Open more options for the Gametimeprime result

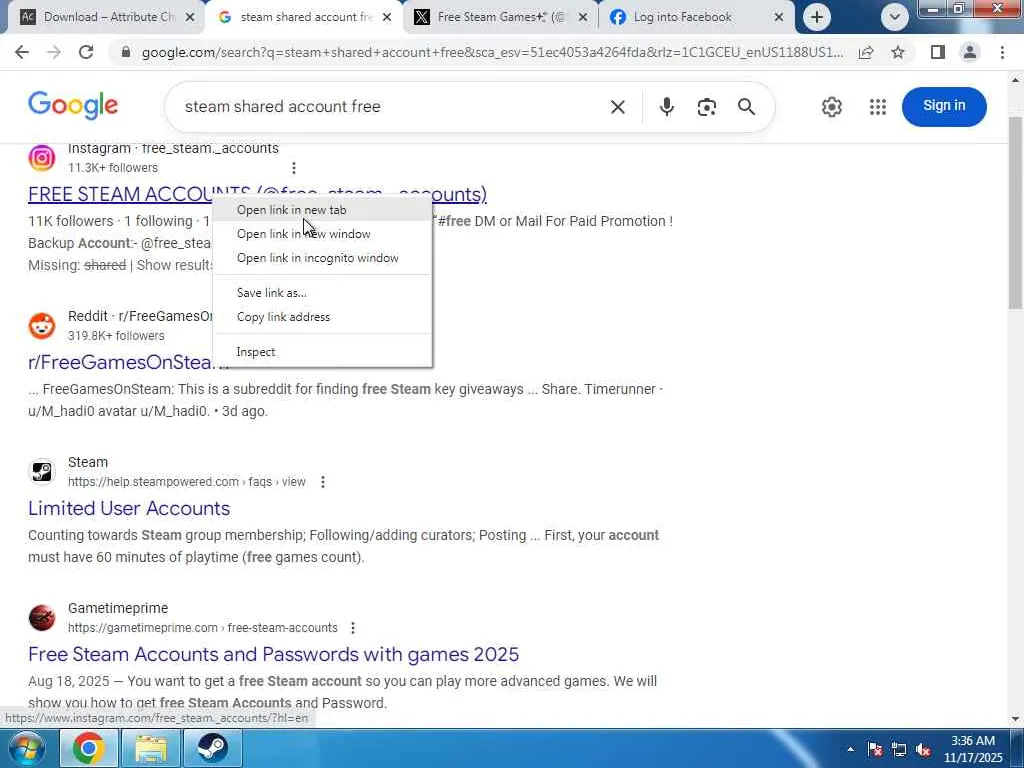click(x=353, y=628)
